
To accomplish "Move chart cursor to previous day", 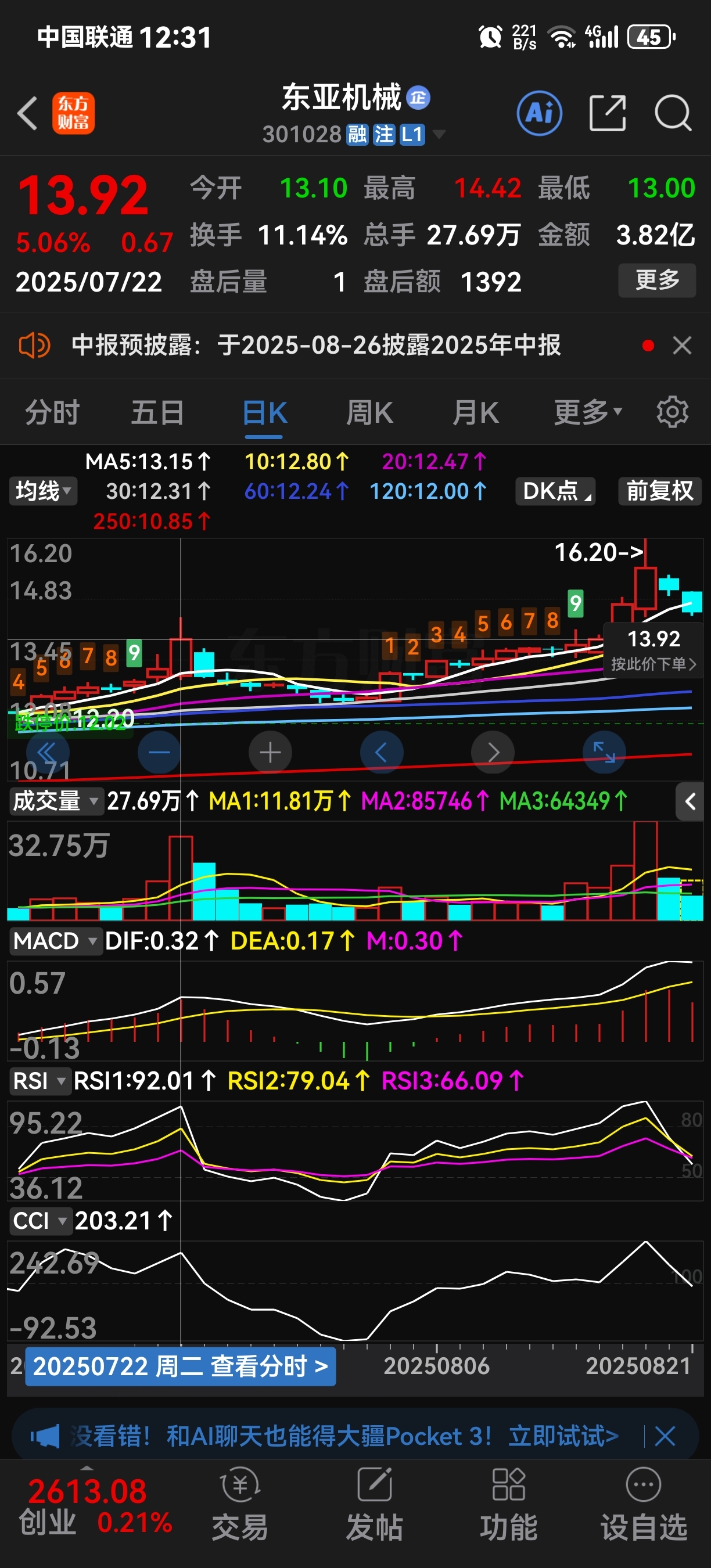I will (382, 752).
